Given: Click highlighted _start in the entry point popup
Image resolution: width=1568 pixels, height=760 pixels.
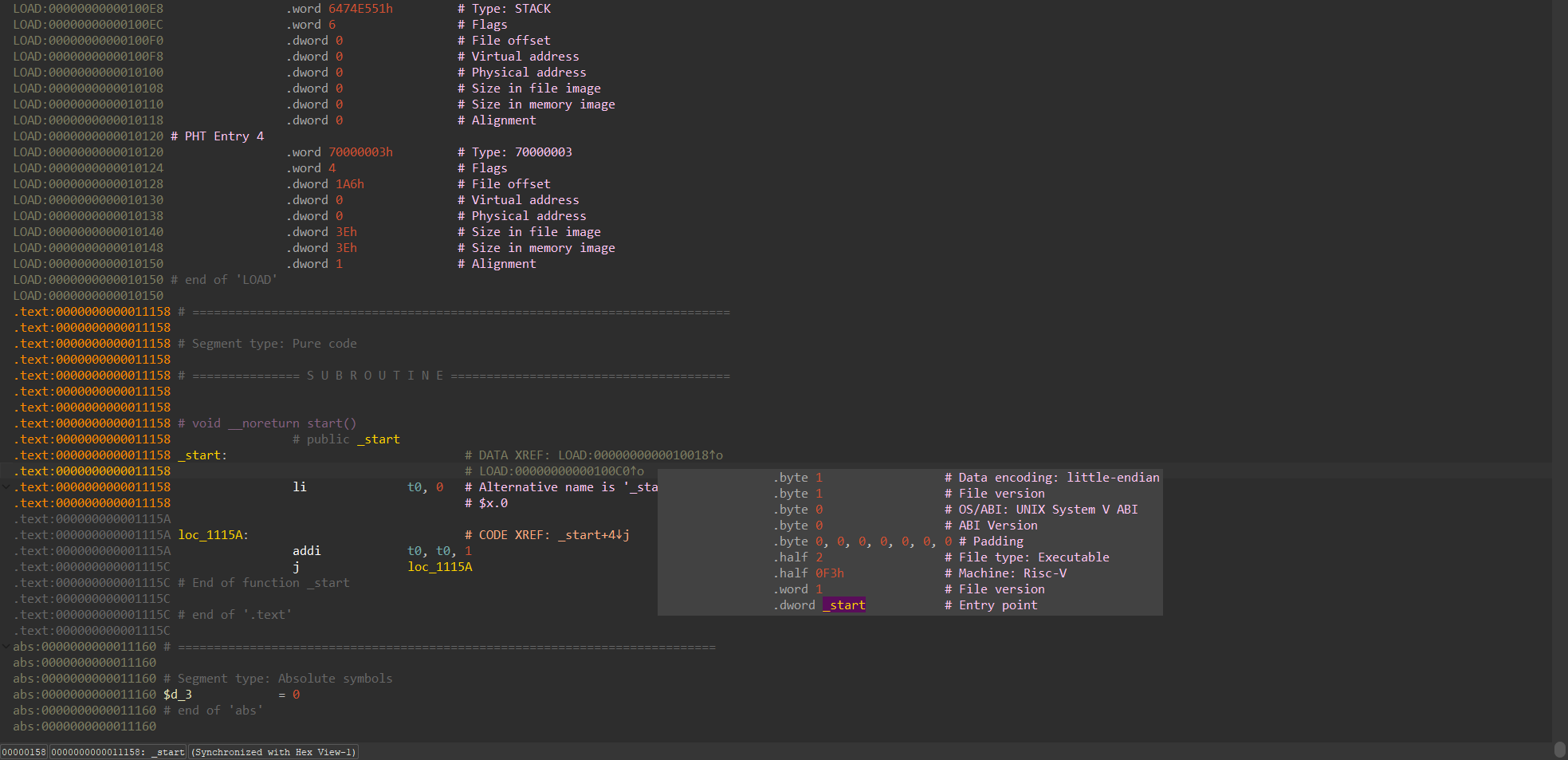Looking at the screenshot, I should pos(844,605).
